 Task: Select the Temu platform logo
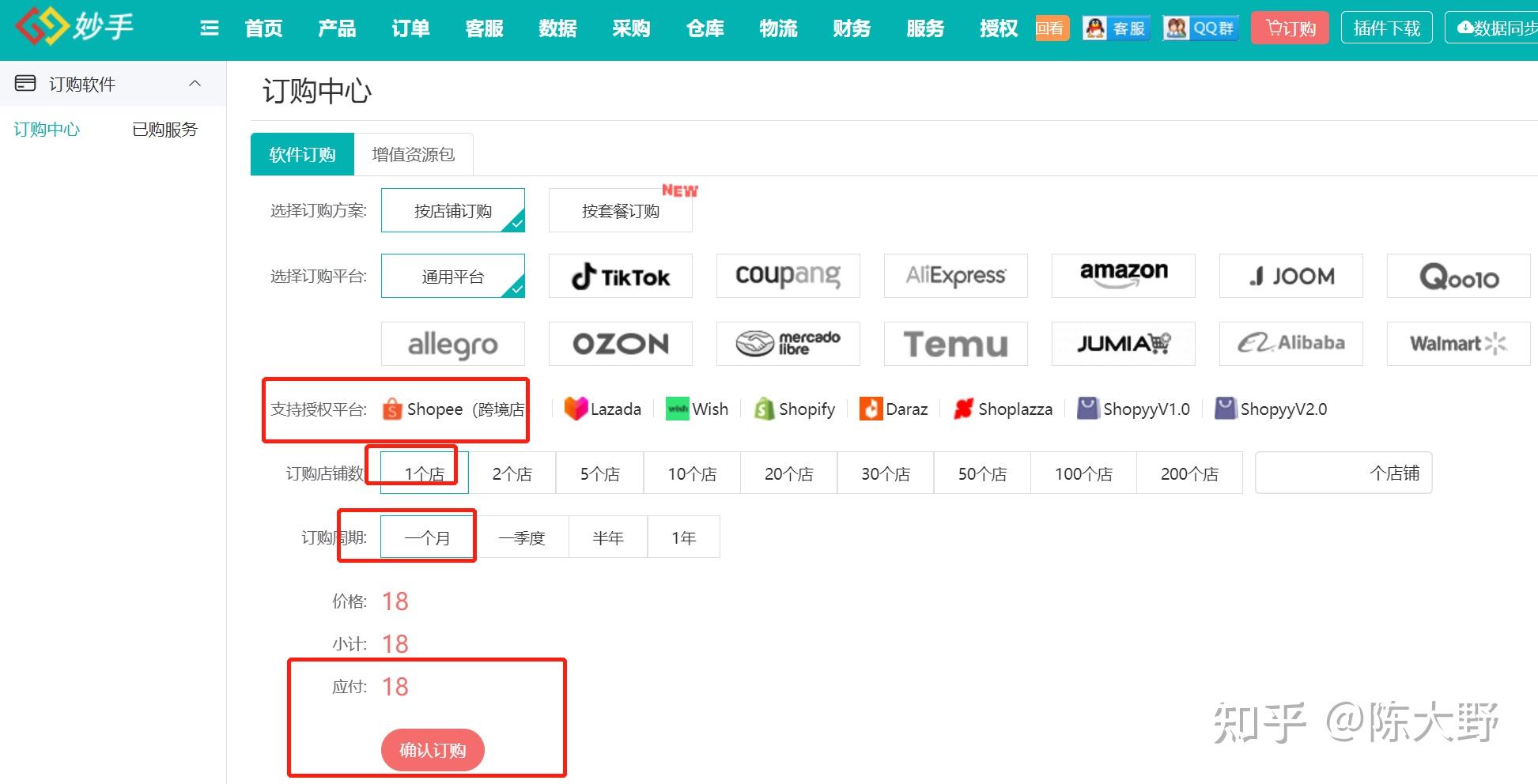pyautogui.click(x=954, y=343)
